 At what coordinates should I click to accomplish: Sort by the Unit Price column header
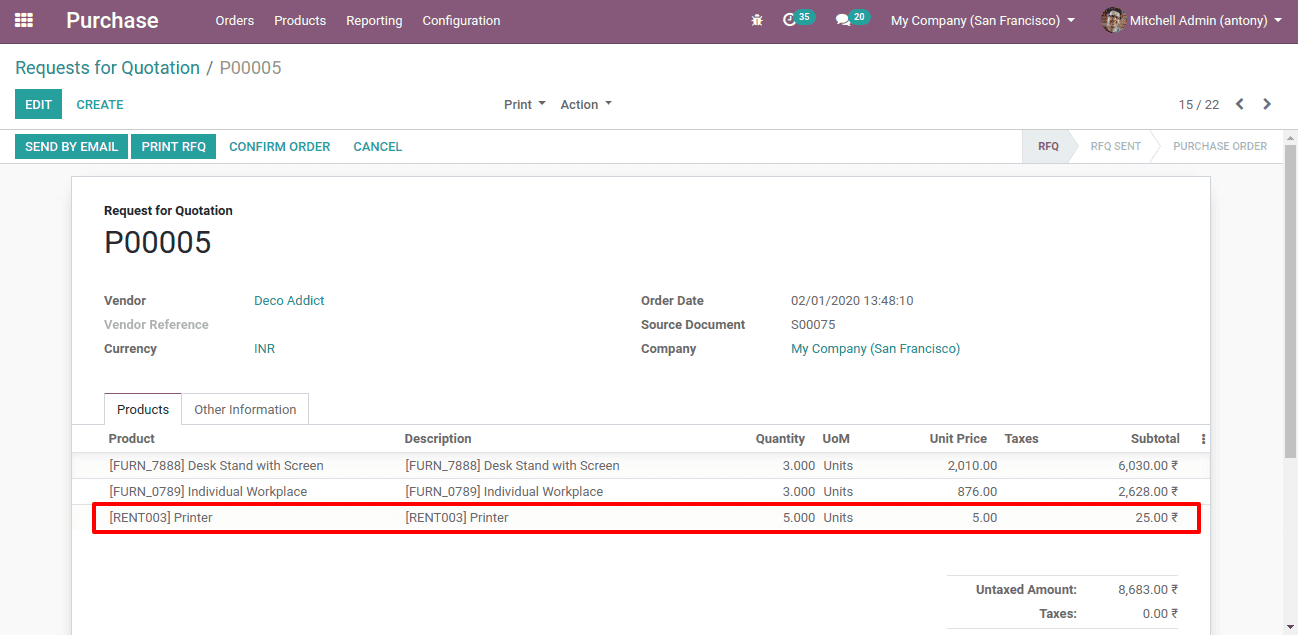point(958,438)
